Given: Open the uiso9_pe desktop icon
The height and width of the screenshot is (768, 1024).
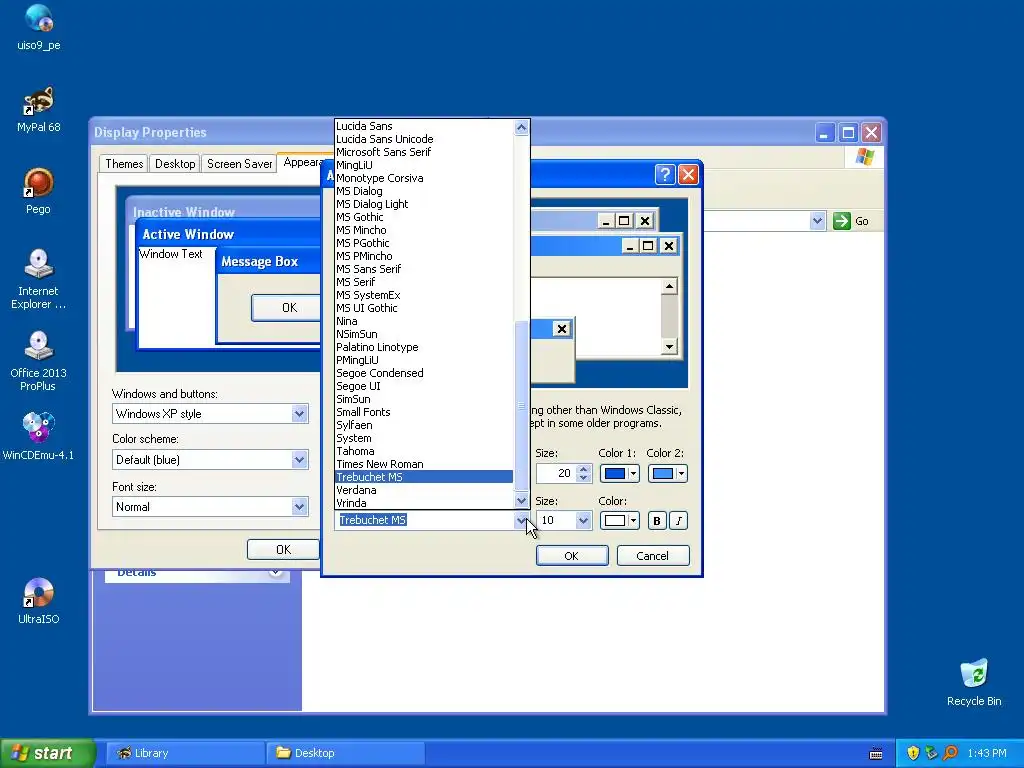Looking at the screenshot, I should [39, 26].
